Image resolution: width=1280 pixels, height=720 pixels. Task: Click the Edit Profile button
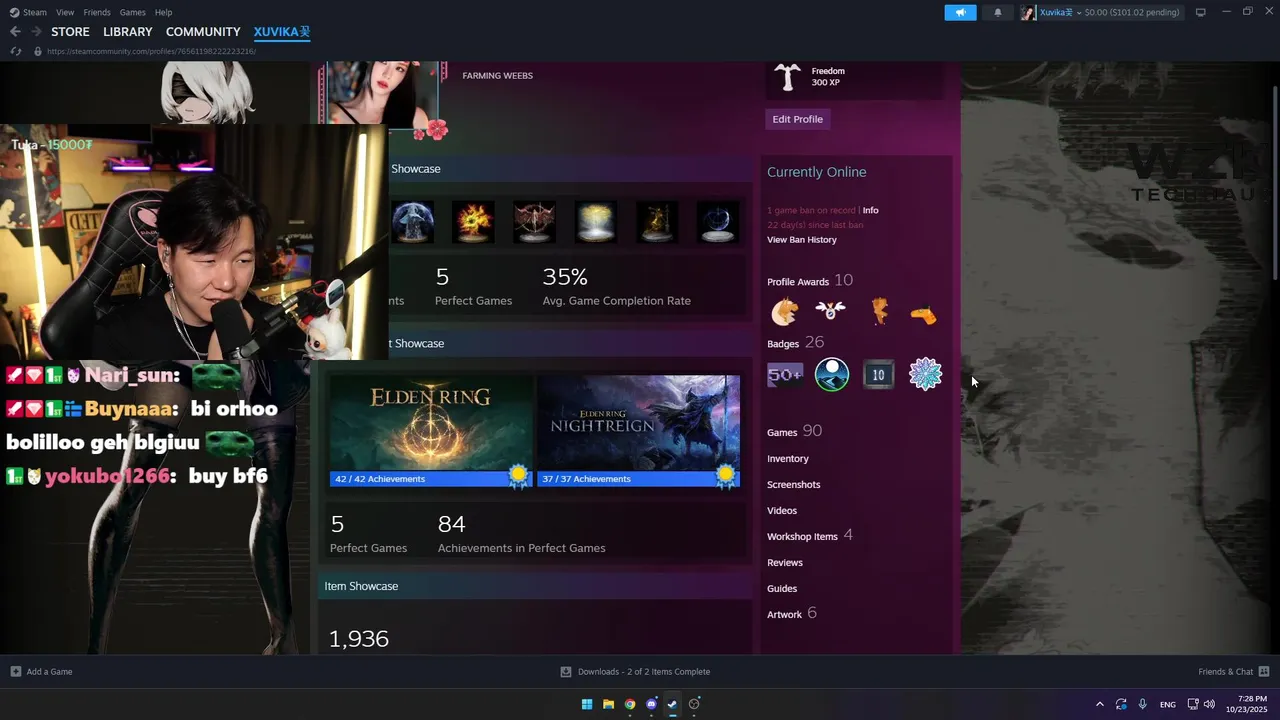[x=797, y=119]
